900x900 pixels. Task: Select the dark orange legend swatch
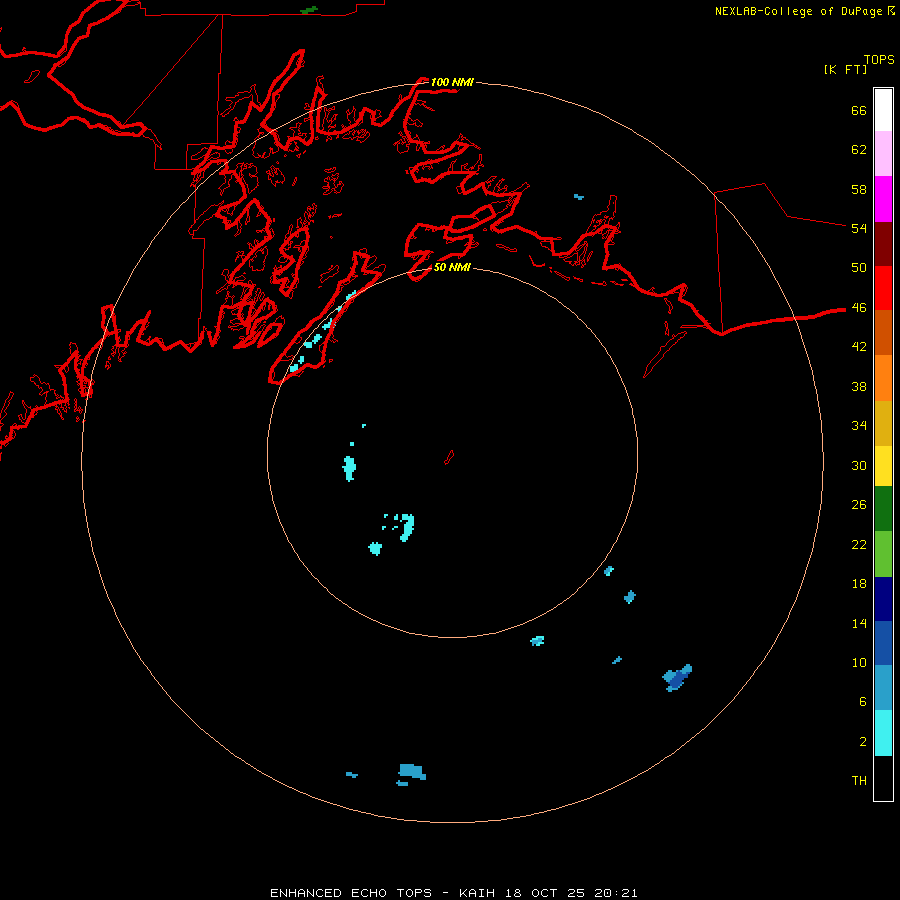883,332
